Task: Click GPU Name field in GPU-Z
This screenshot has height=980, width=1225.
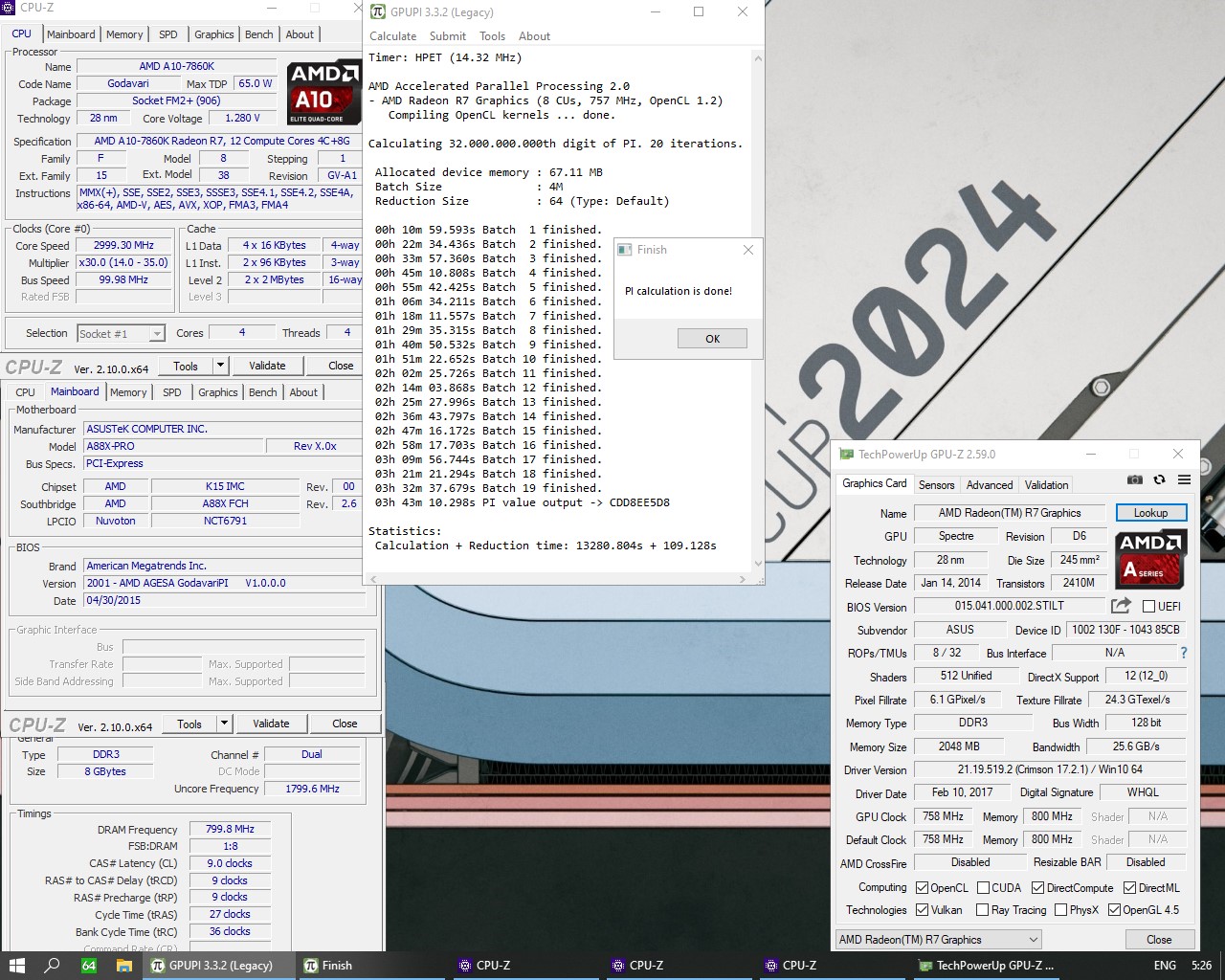Action: pos(1010,513)
